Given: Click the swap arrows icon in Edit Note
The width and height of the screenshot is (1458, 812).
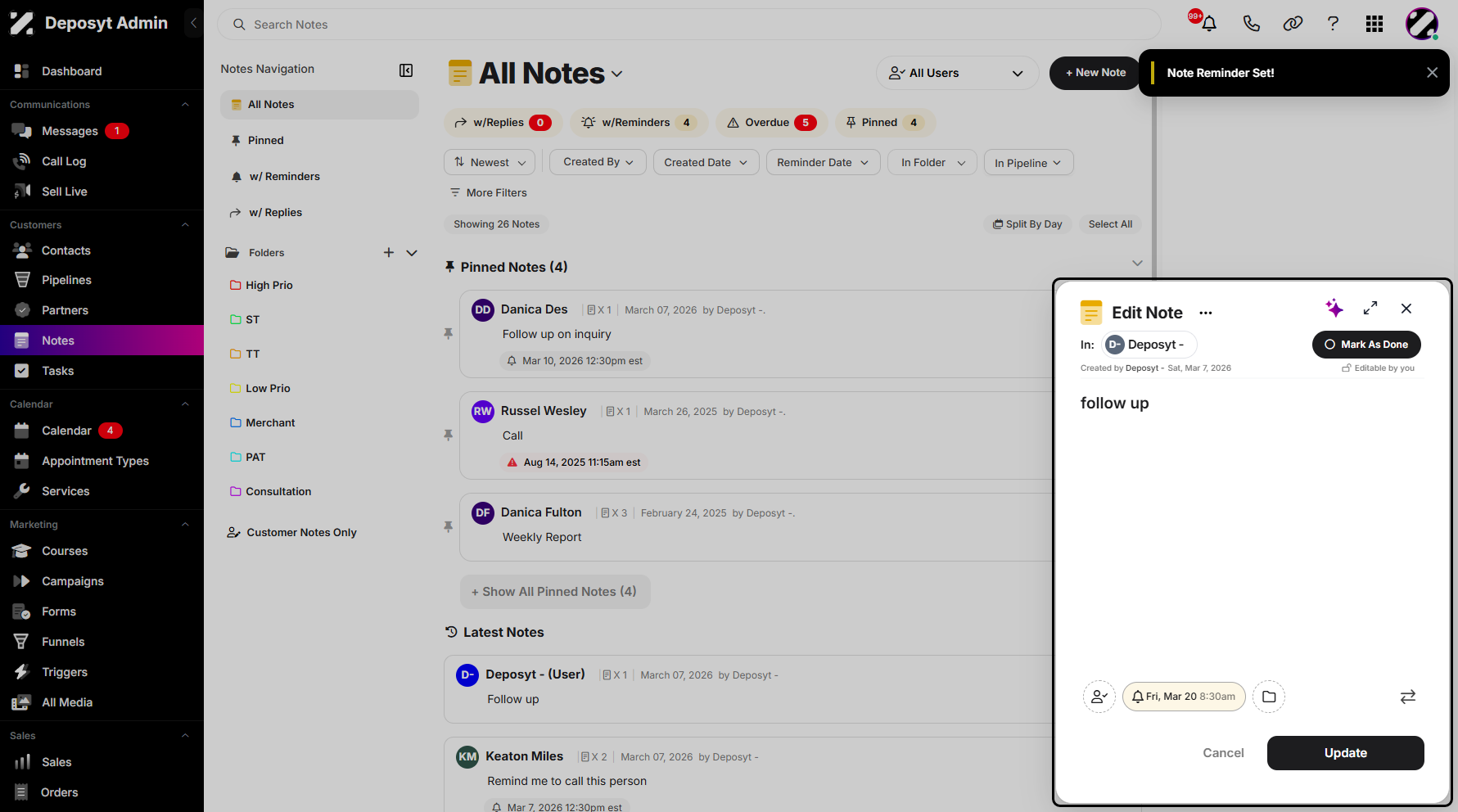Looking at the screenshot, I should point(1408,697).
